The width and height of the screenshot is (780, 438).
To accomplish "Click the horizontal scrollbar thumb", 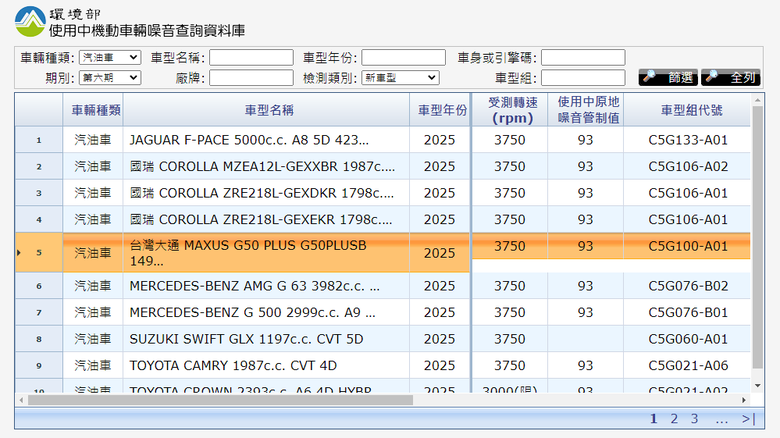I will click(220, 400).
